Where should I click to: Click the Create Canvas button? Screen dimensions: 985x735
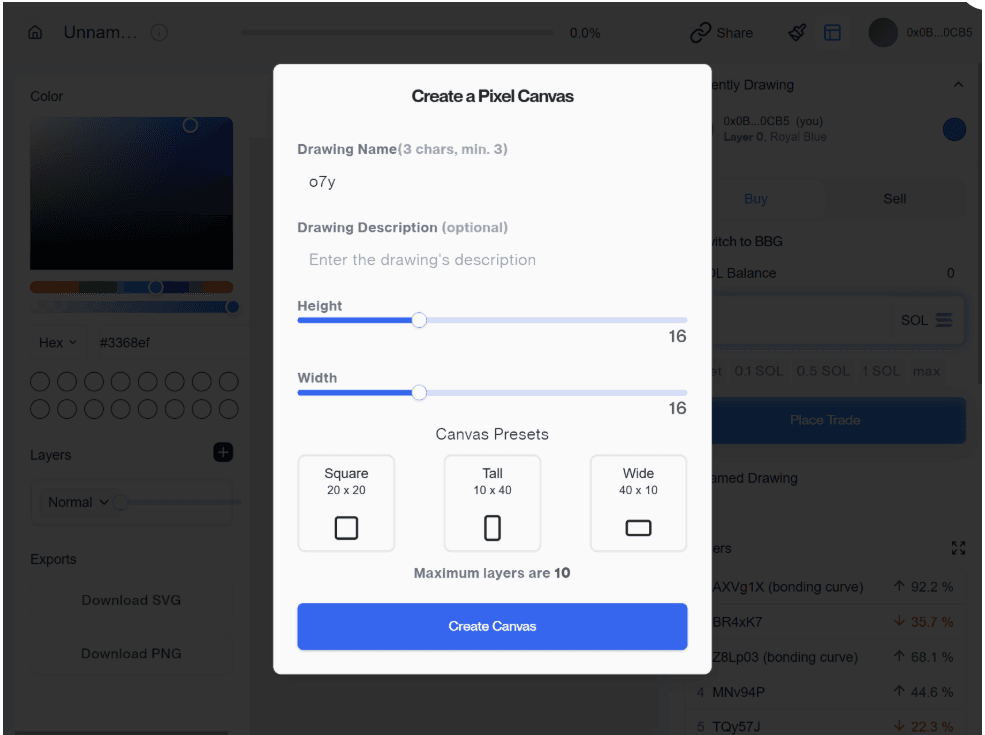coord(492,626)
